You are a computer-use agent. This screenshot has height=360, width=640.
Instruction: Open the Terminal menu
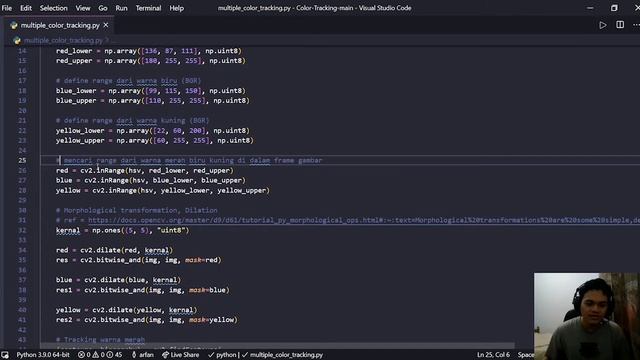coord(148,8)
